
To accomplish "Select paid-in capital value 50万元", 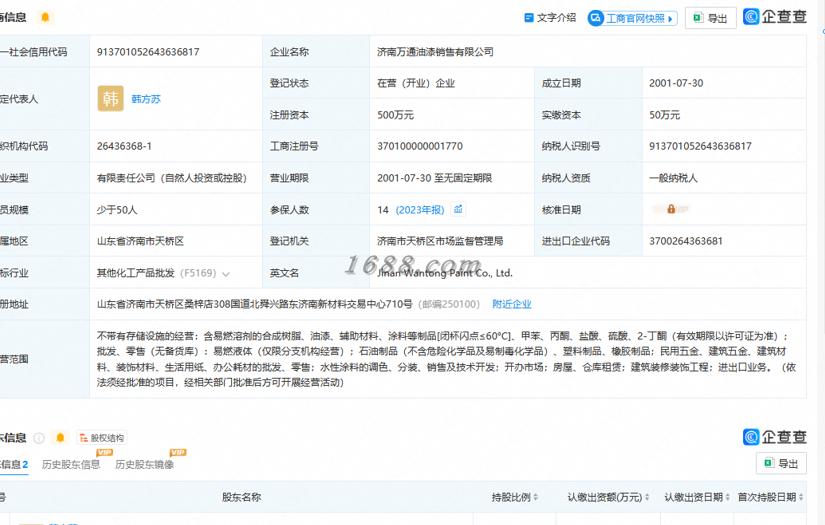I will [665, 115].
